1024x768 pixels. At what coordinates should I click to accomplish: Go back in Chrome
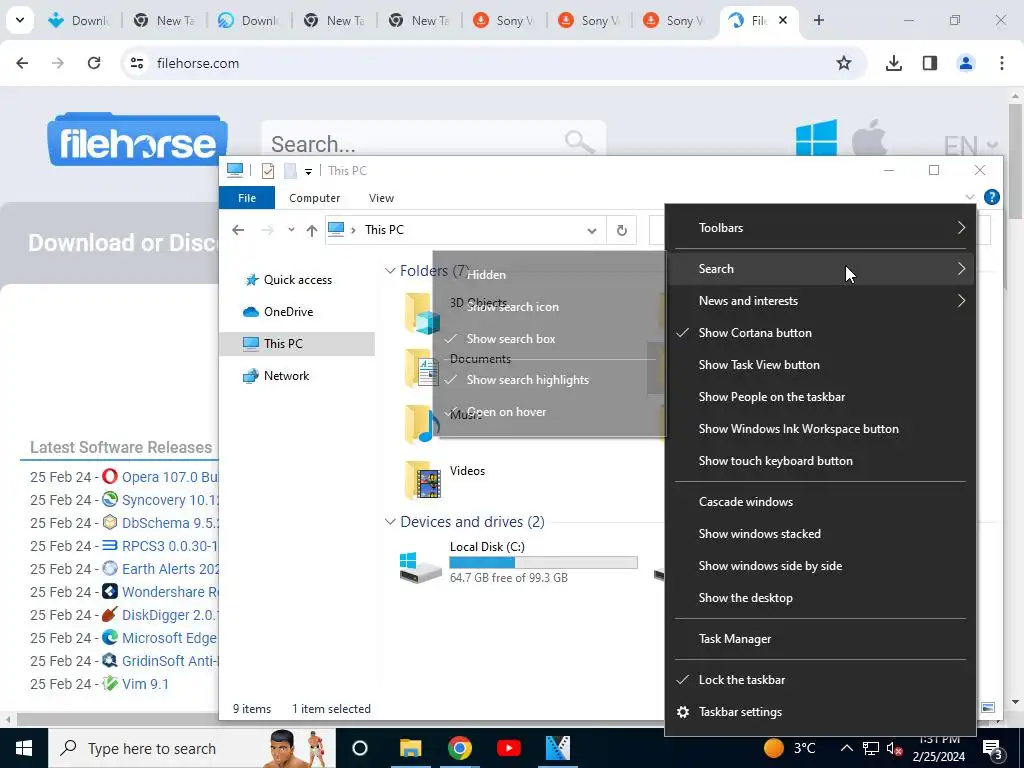click(22, 63)
